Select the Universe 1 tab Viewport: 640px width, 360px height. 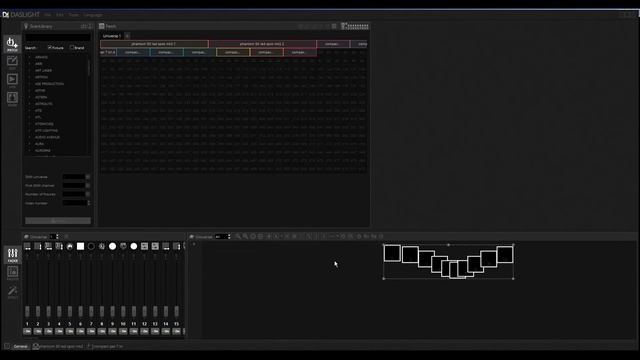point(111,36)
